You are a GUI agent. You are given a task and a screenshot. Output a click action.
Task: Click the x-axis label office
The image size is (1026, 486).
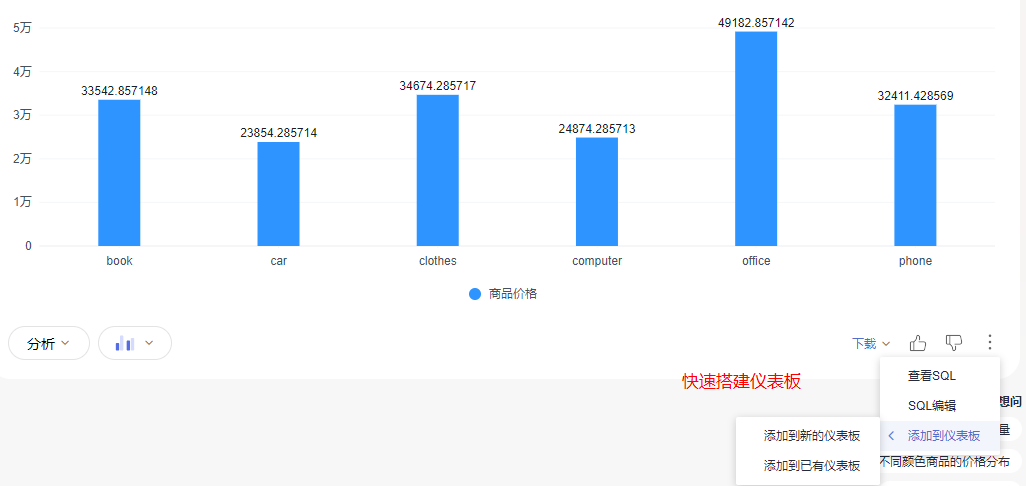click(756, 261)
